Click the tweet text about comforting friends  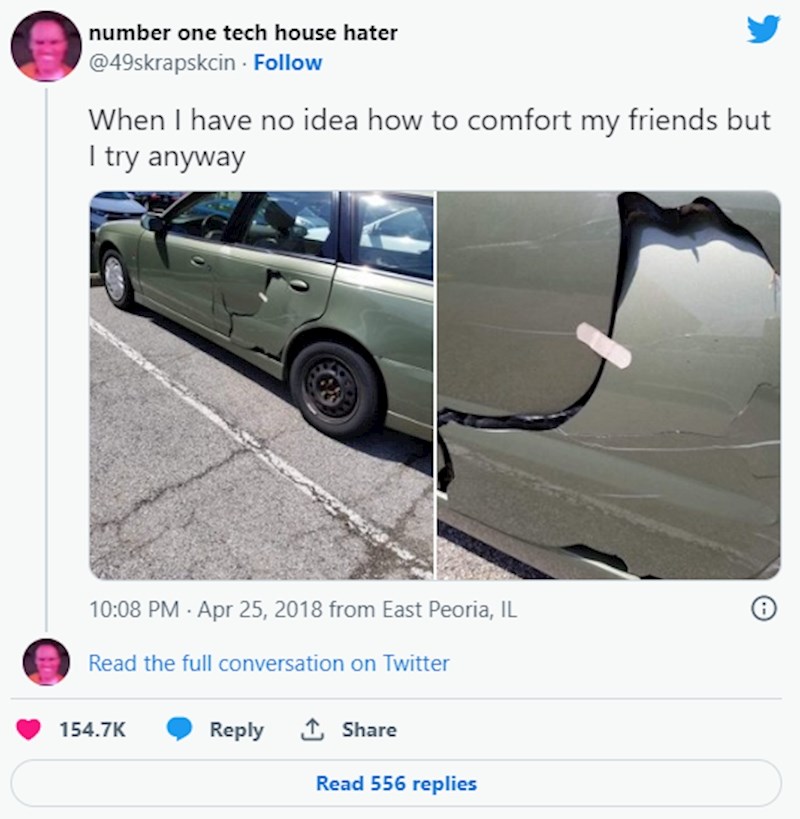(x=429, y=138)
